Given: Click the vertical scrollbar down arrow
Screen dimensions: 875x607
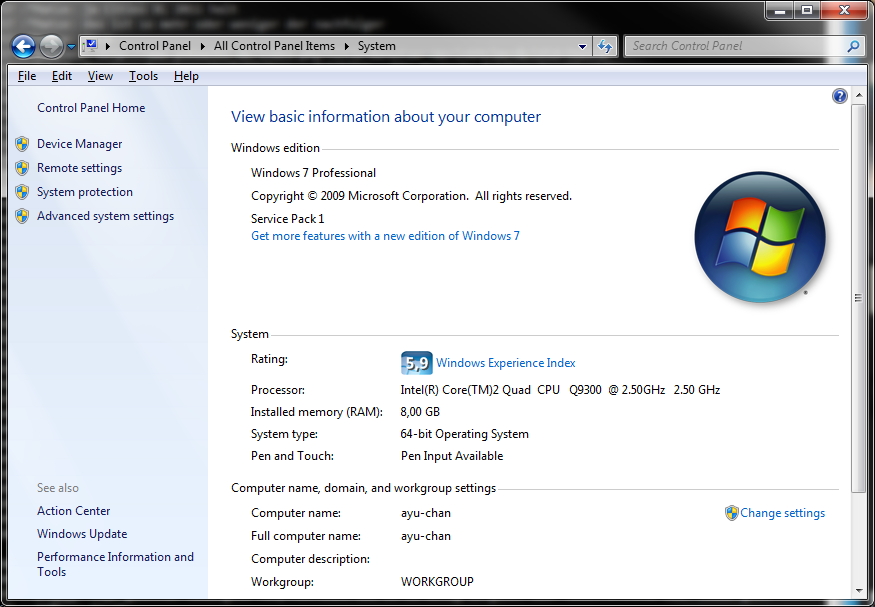Looking at the screenshot, I should pos(858,591).
